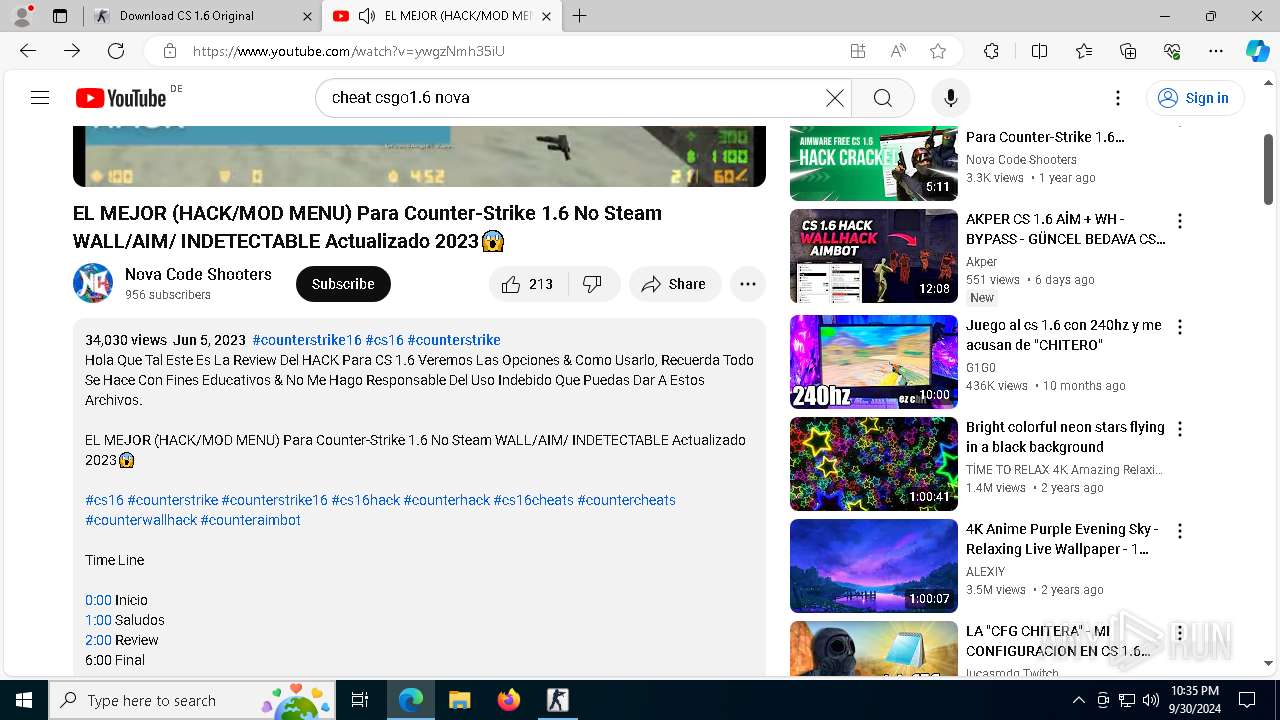Open browser Extensions puzzle icon
Screen dimensions: 1280x720
991,51
